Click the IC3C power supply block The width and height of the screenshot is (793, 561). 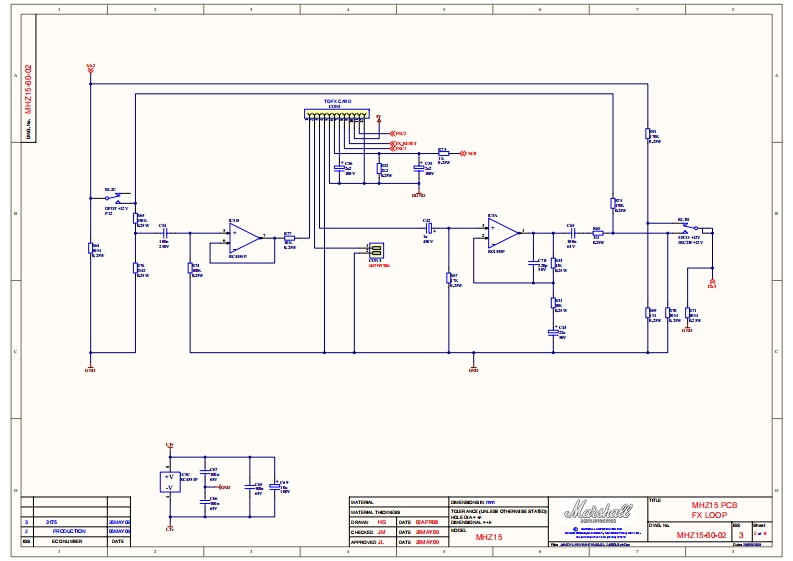pyautogui.click(x=169, y=482)
